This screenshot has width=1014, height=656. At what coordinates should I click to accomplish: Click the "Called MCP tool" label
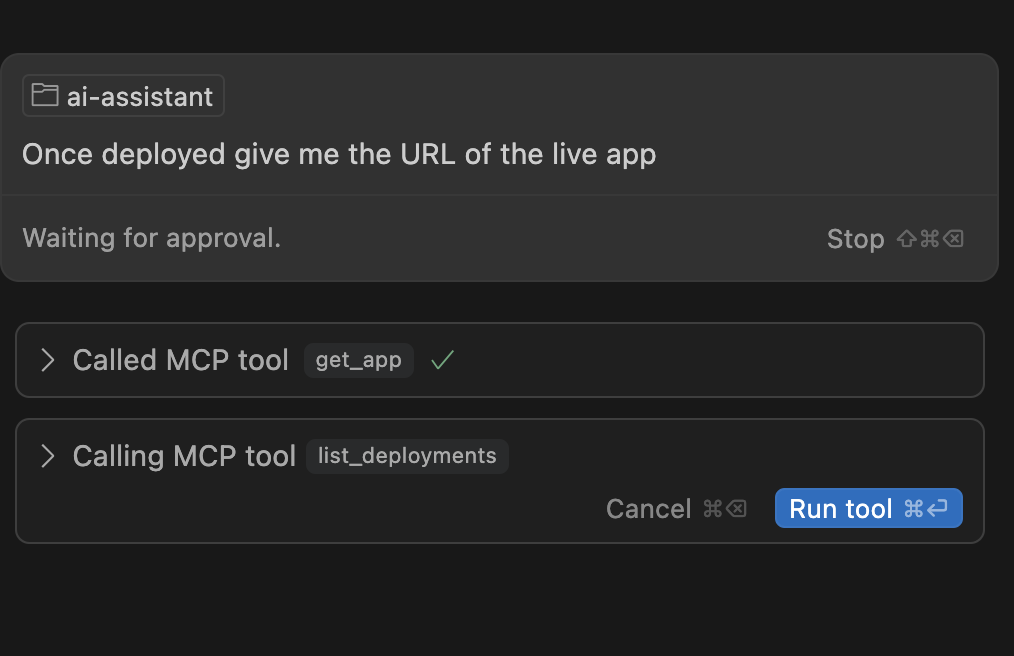pos(180,360)
